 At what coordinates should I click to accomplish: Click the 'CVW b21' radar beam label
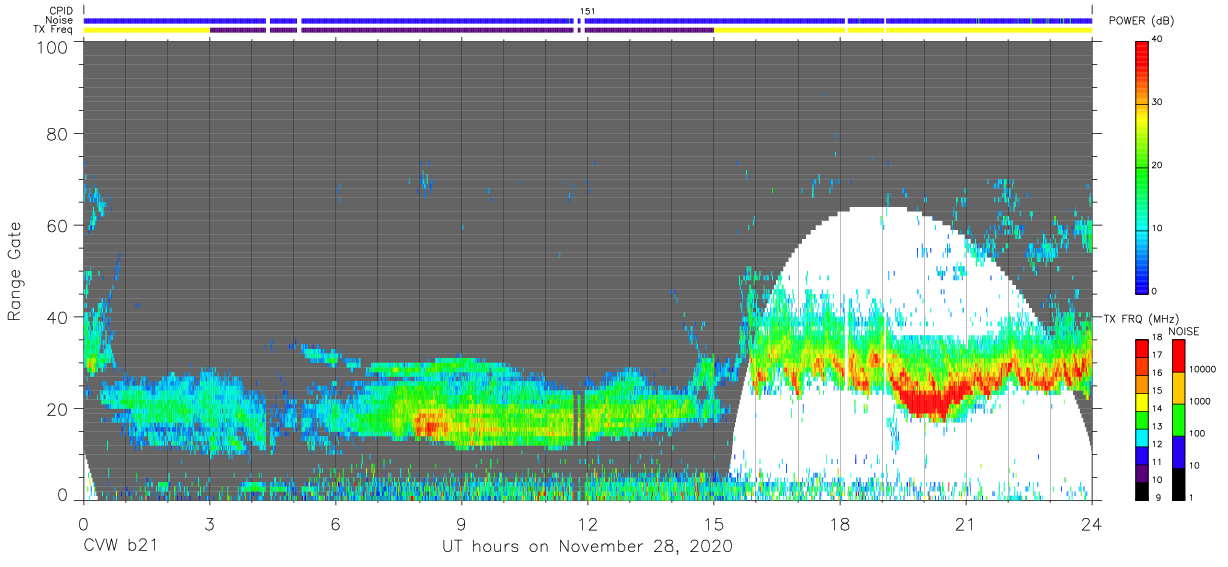[x=120, y=546]
